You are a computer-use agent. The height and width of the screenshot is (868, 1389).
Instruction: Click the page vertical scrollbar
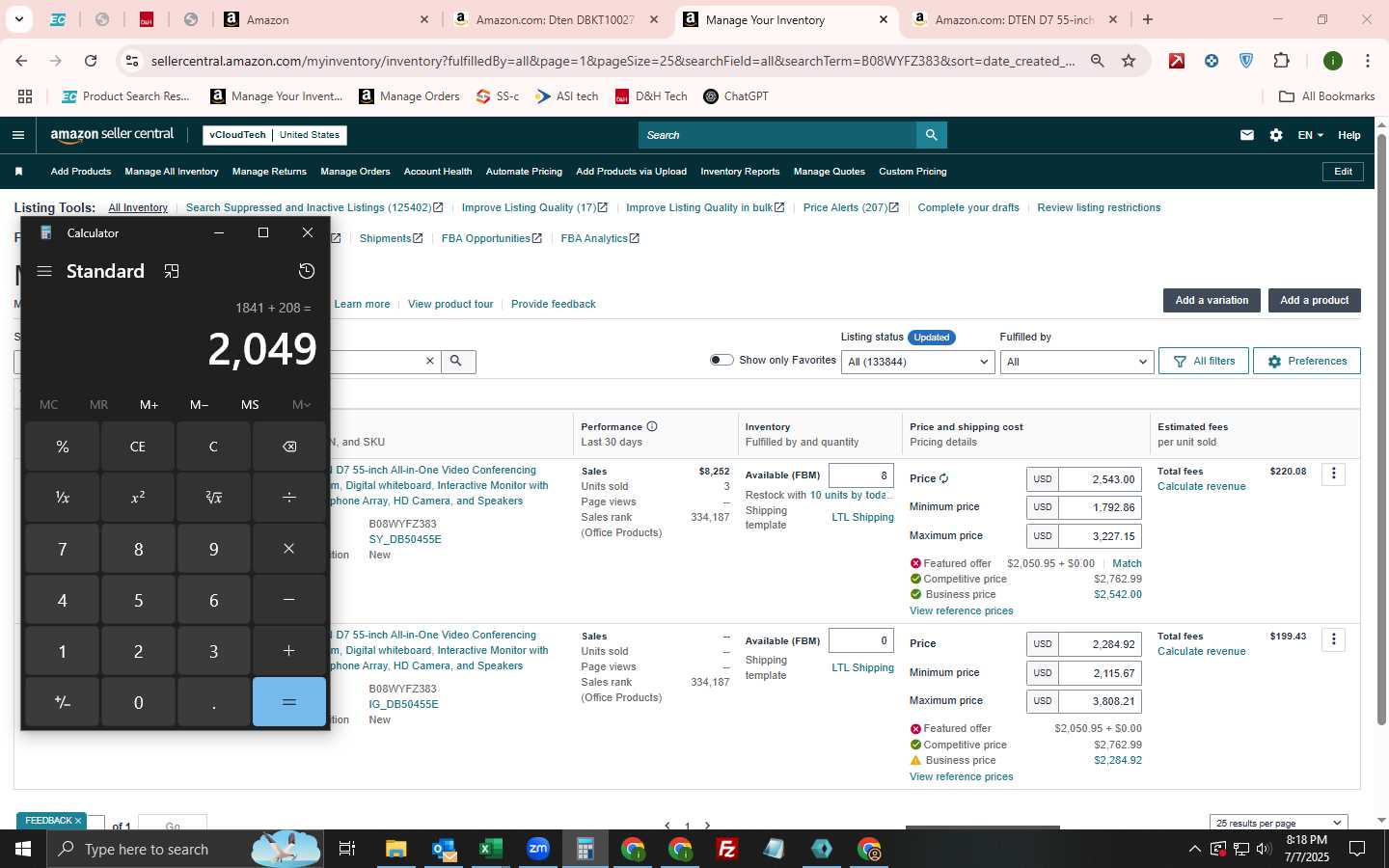pos(1381,429)
